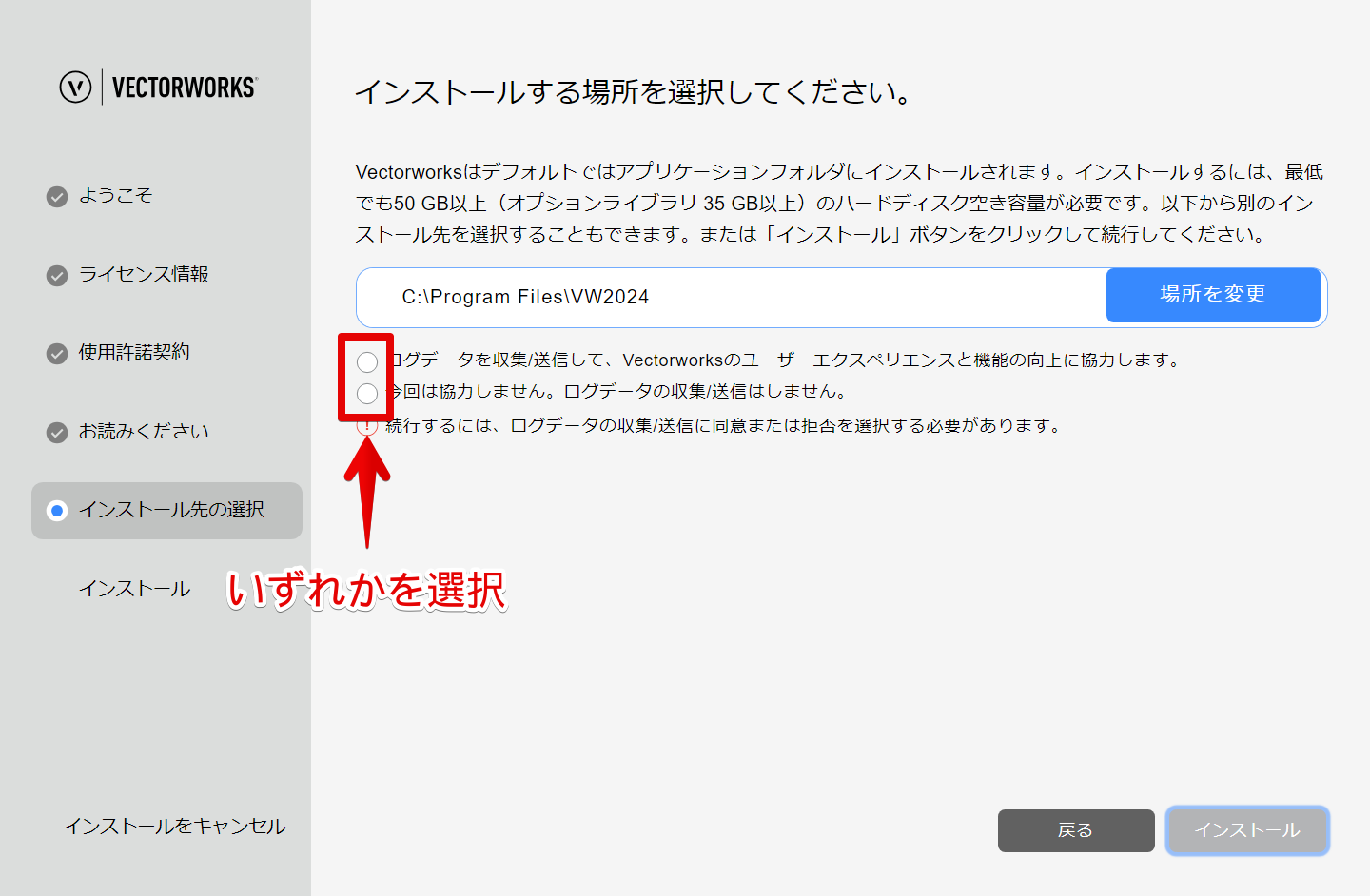
Task: Click the お読みください step checkmark icon
Action: click(57, 432)
